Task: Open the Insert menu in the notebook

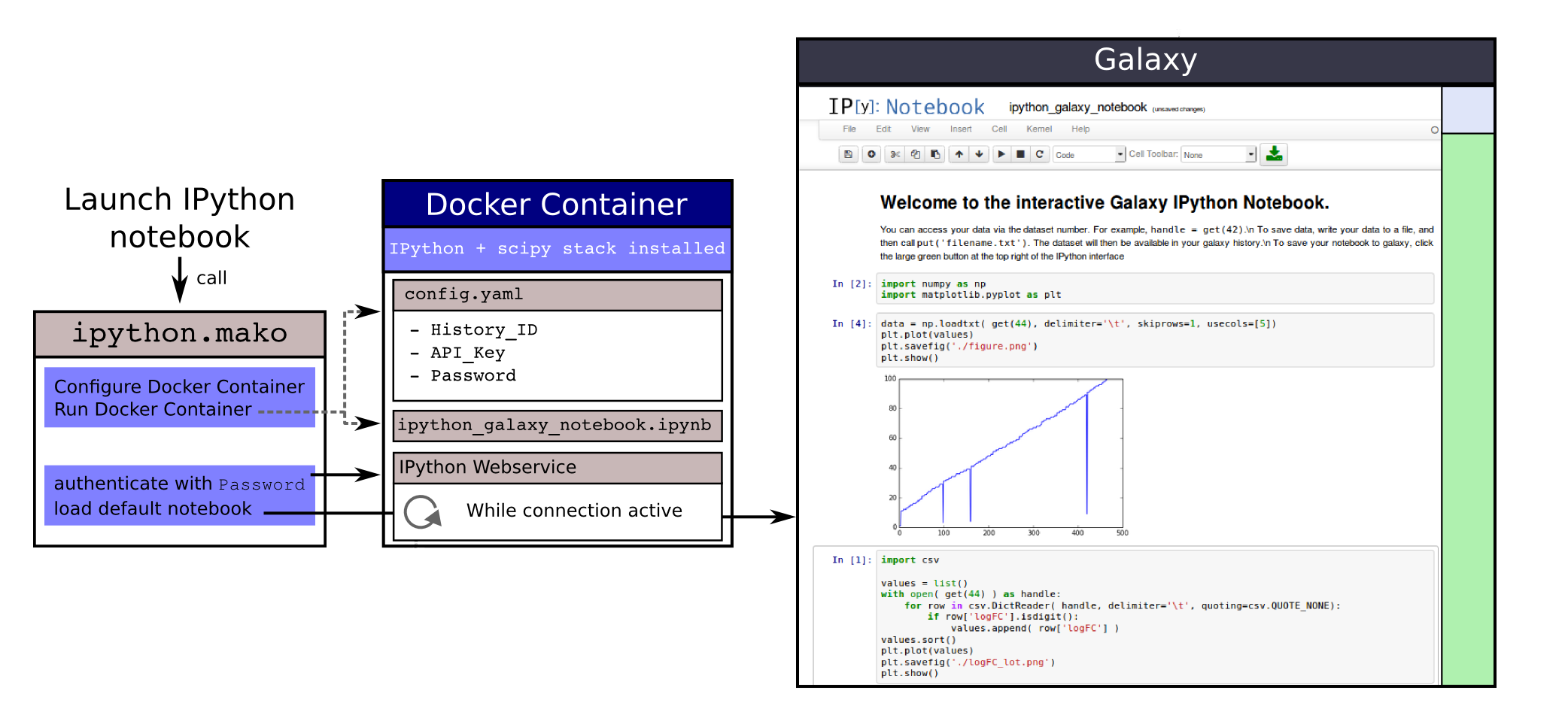Action: coord(961,129)
